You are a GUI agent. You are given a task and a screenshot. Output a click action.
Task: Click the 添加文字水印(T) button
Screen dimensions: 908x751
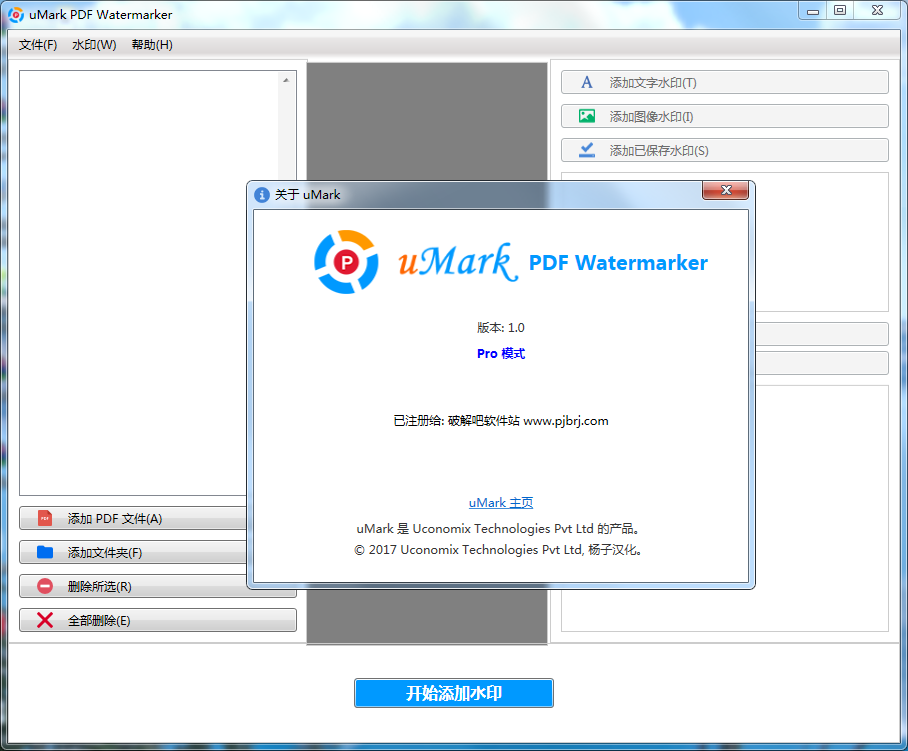coord(724,82)
